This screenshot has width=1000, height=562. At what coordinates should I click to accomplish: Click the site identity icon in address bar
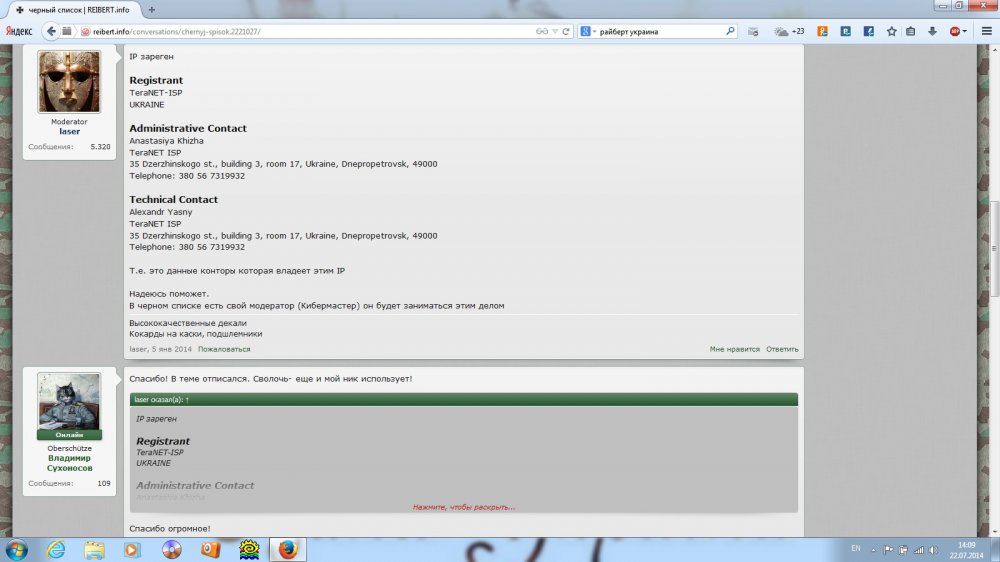[x=85, y=31]
